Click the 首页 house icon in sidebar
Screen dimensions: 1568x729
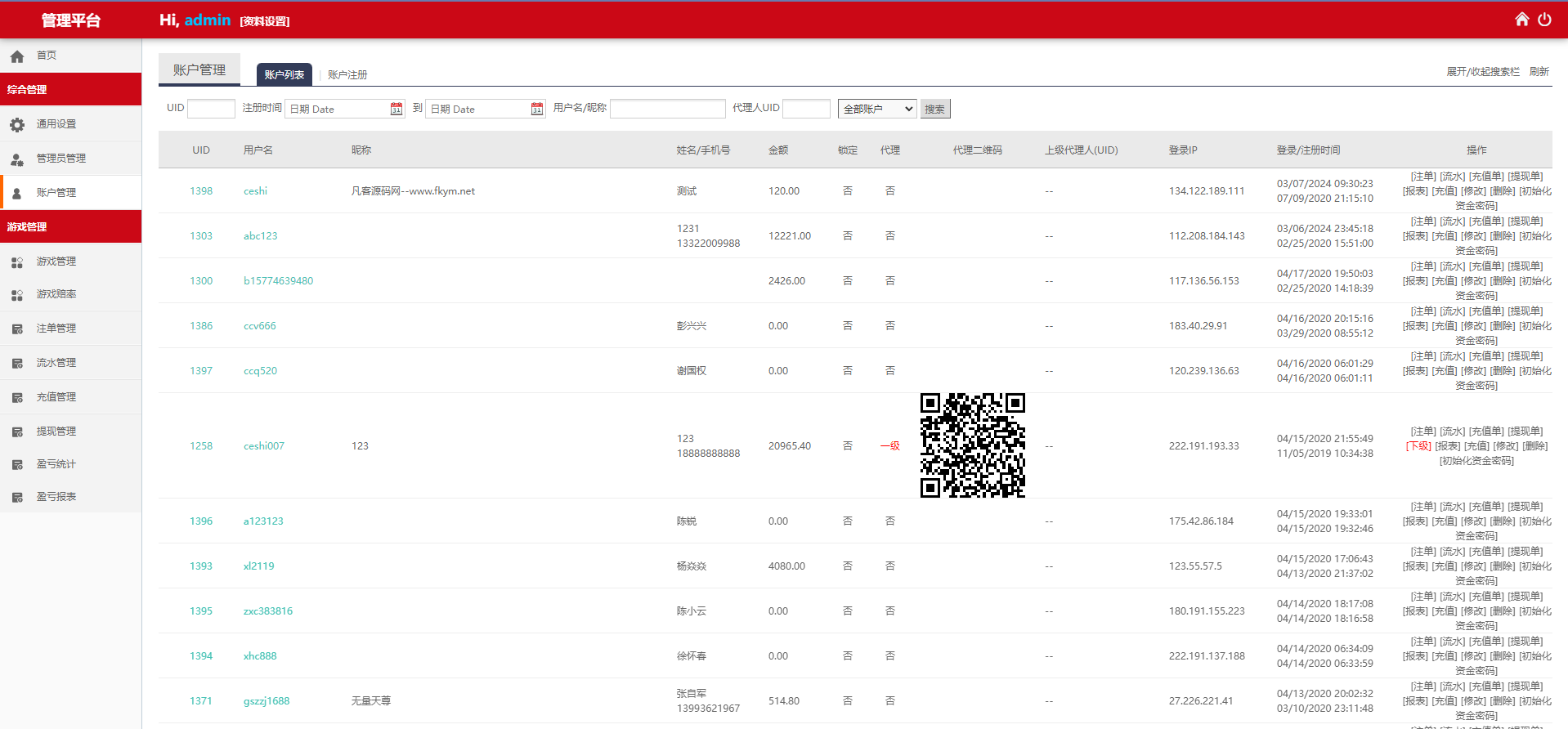click(17, 56)
